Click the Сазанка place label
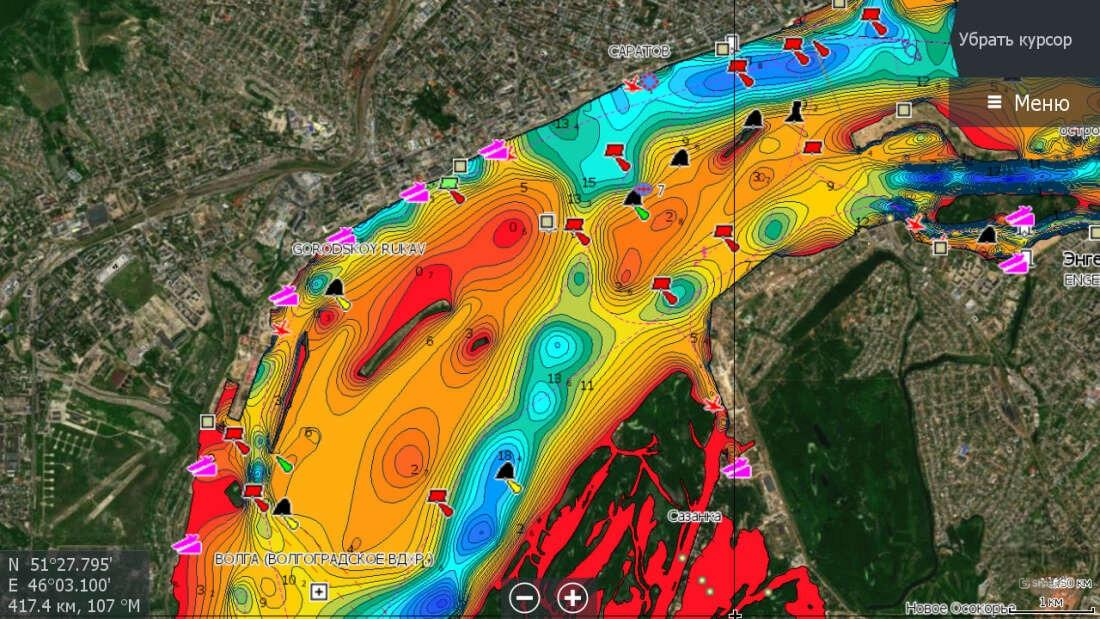The width and height of the screenshot is (1100, 619). [694, 516]
